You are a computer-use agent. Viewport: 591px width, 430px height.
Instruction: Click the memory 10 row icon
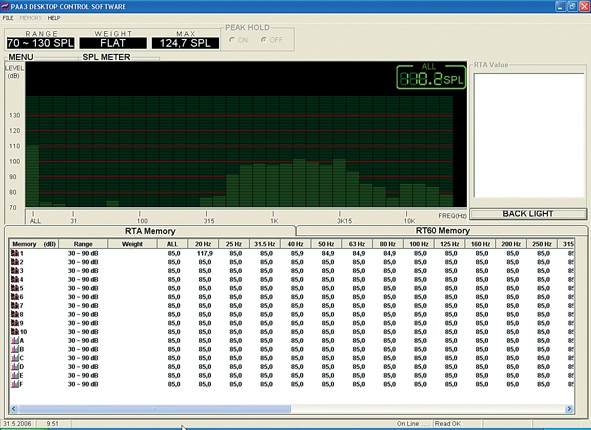[15, 332]
